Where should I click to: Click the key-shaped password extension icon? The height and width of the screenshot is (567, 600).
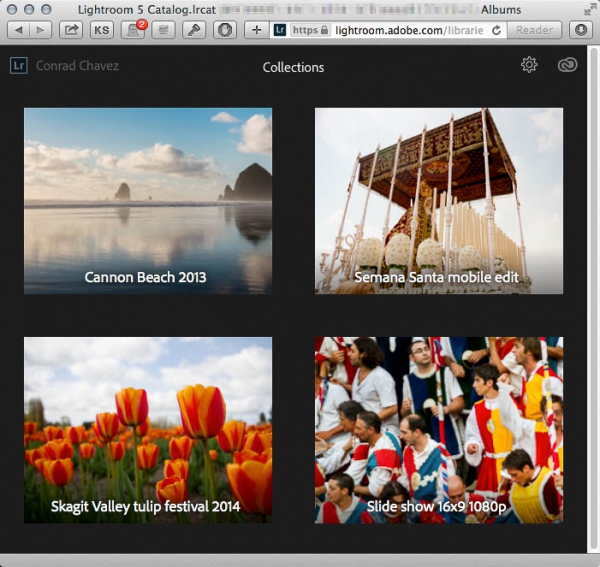tap(195, 30)
